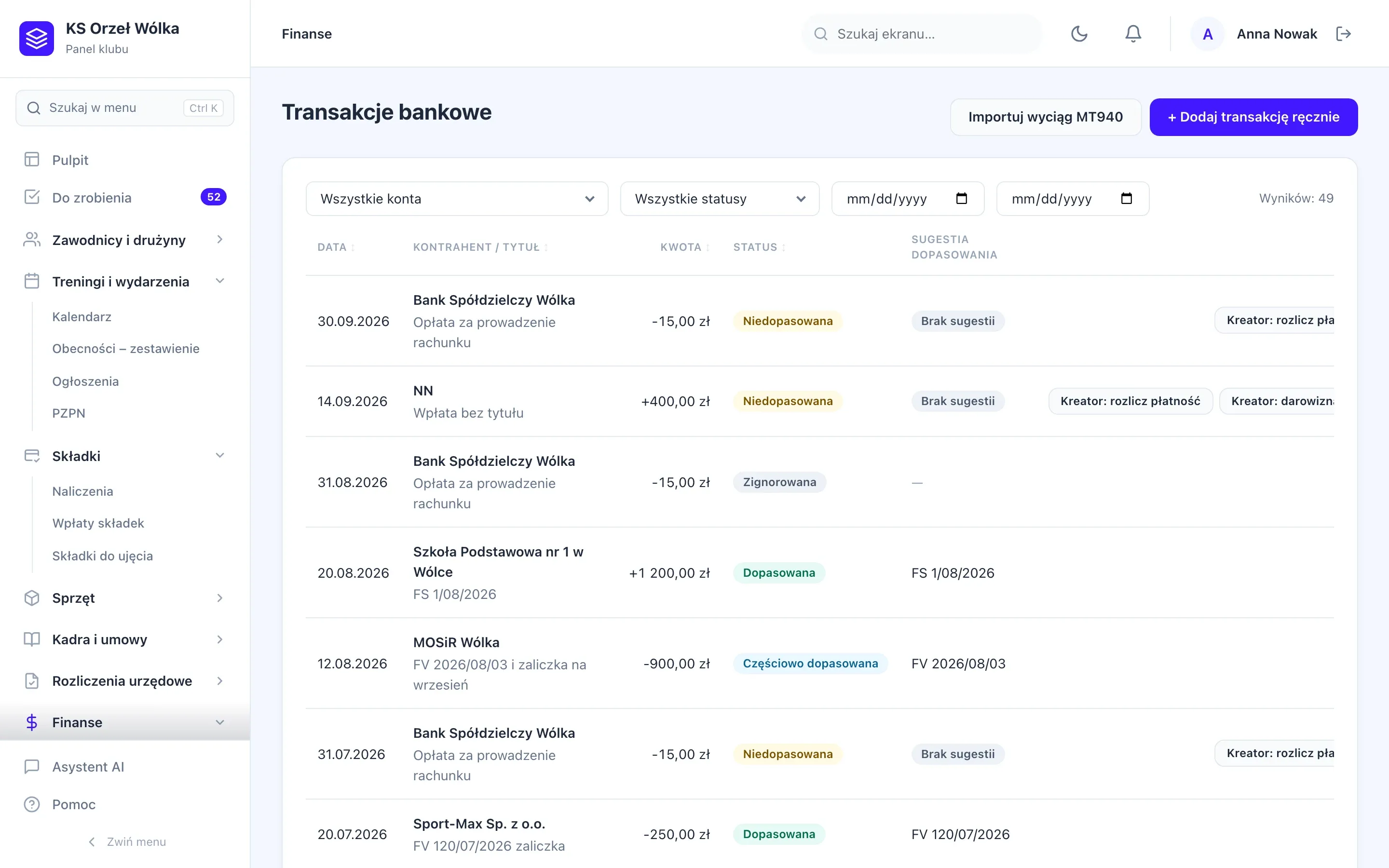The height and width of the screenshot is (868, 1389).
Task: Click the Rozliczenia urzędowe document icon
Action: tap(32, 681)
